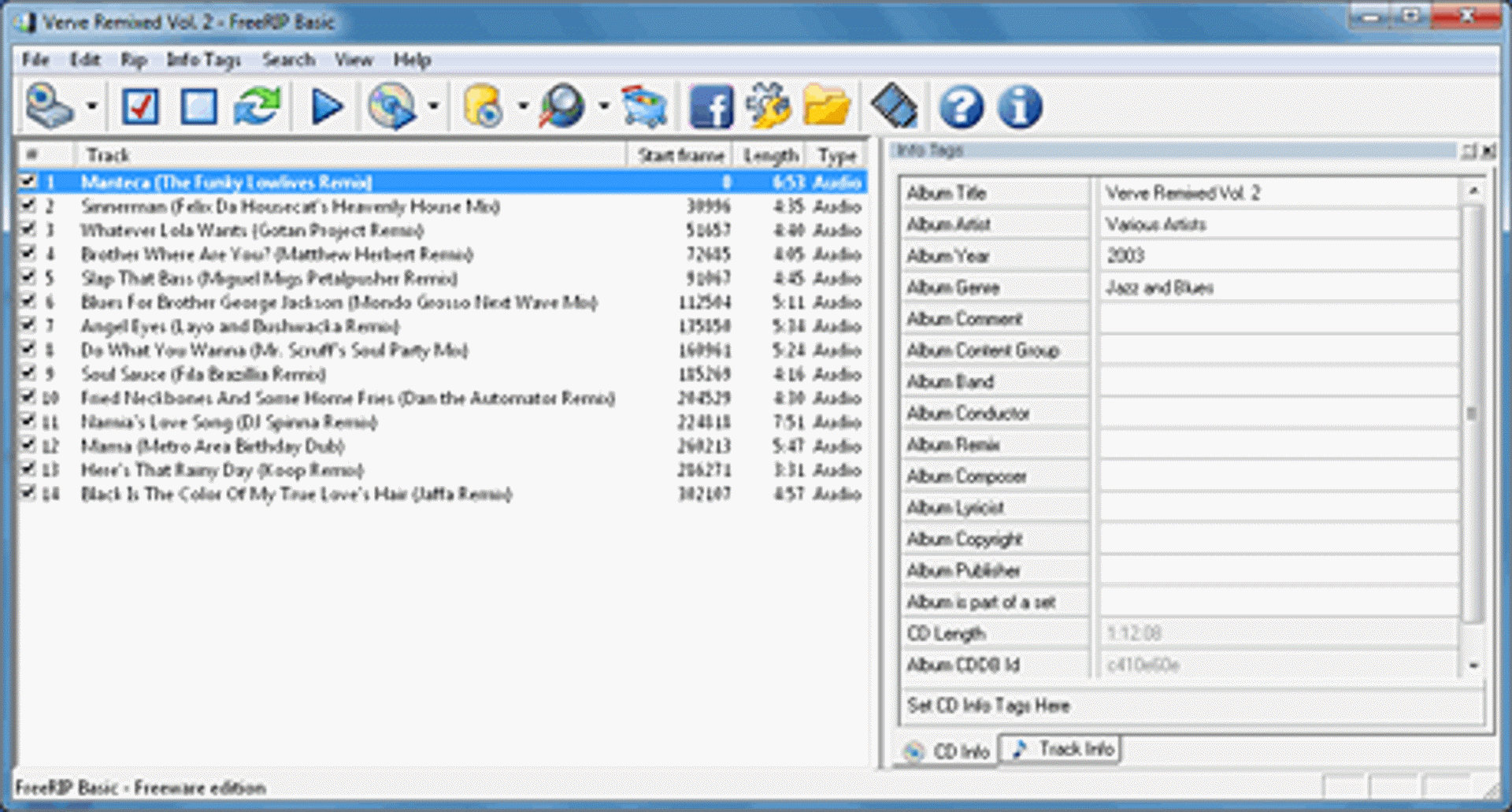Viewport: 1512px width, 812px height.
Task: Click the select all tracks checkmark icon
Action: (x=141, y=106)
